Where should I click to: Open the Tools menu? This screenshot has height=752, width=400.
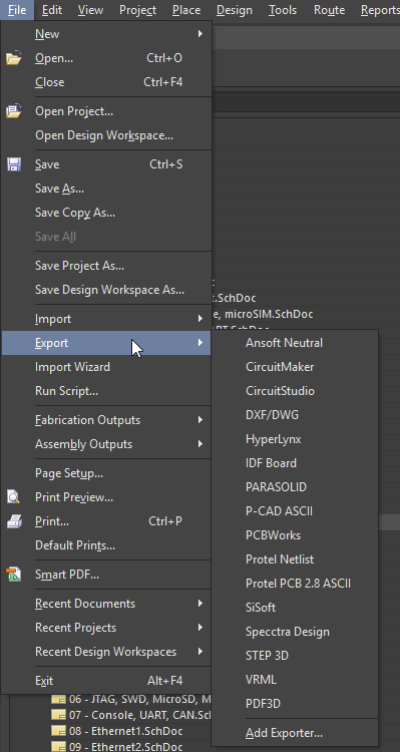coord(282,10)
